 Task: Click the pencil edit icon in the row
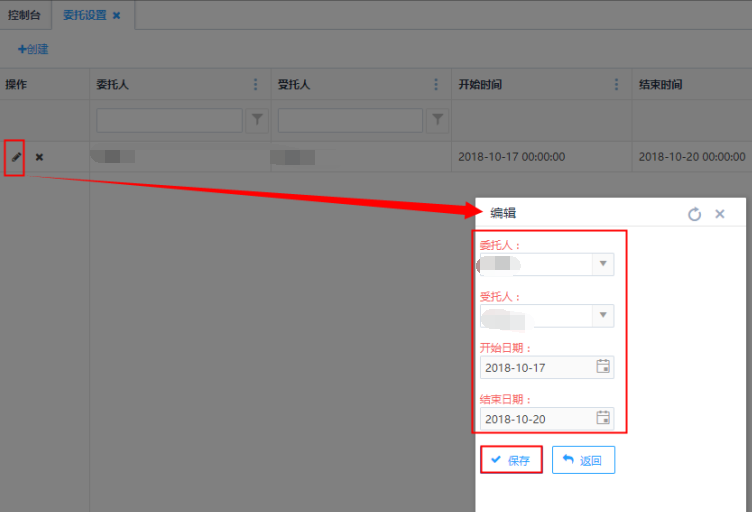tap(15, 157)
